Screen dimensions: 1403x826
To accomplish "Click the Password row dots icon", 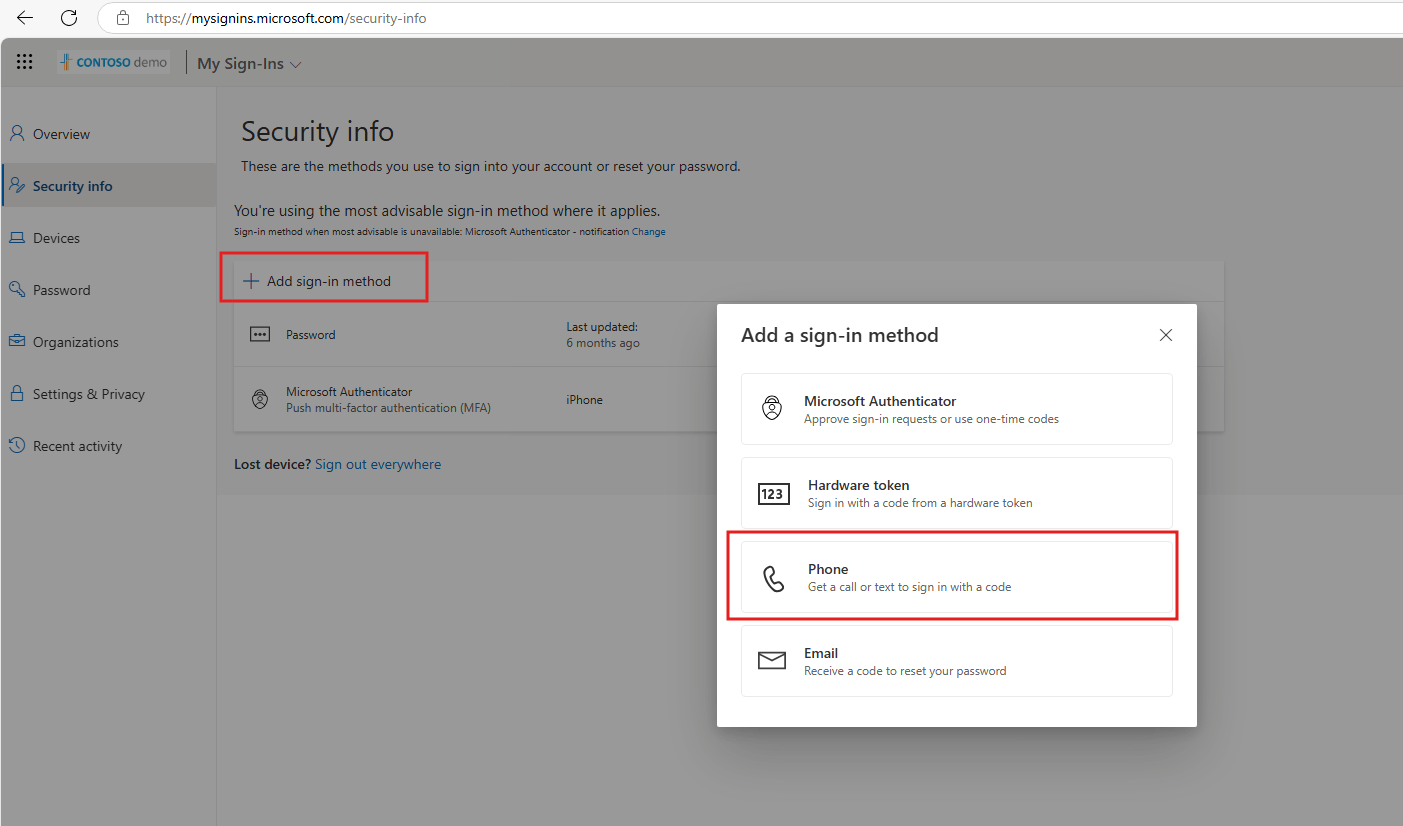I will click(260, 335).
